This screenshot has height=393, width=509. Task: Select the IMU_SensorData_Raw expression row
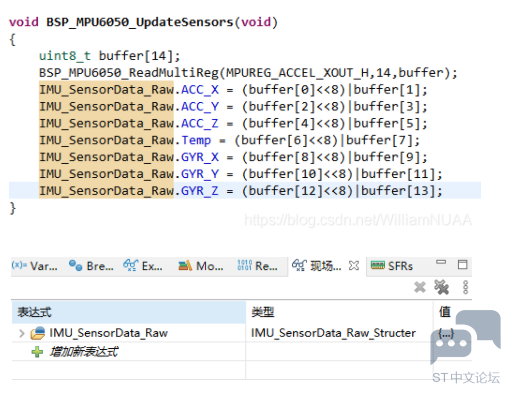(x=242, y=333)
